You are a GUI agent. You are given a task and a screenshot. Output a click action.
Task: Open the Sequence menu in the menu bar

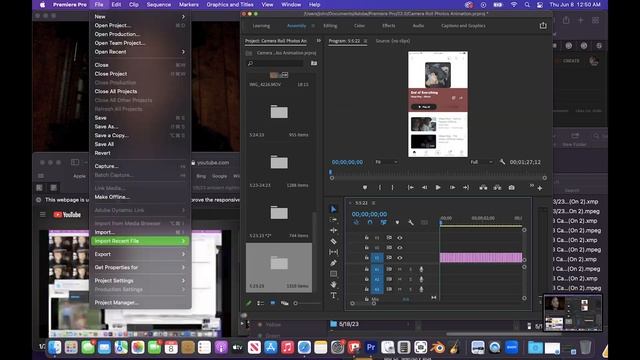[x=159, y=4]
